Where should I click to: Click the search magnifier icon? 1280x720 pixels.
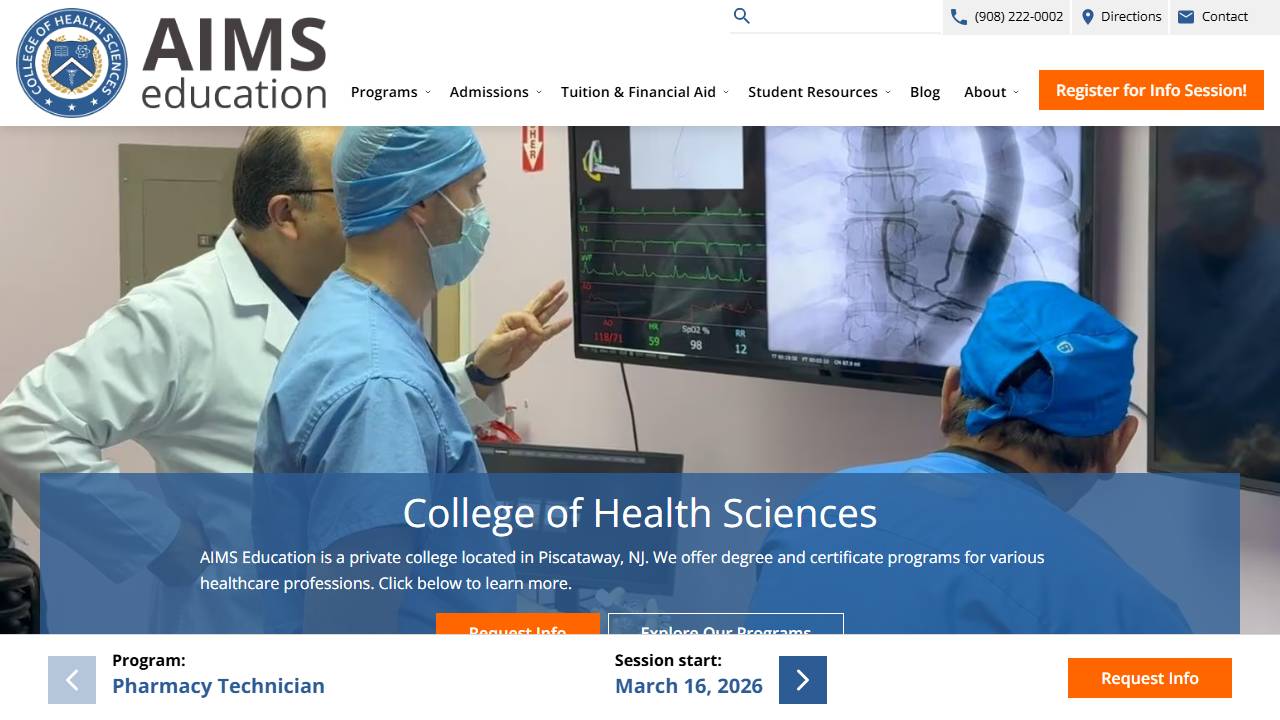pyautogui.click(x=741, y=16)
